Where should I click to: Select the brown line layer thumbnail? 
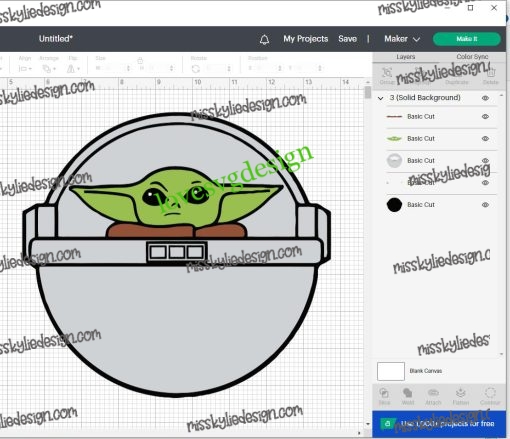(x=394, y=117)
